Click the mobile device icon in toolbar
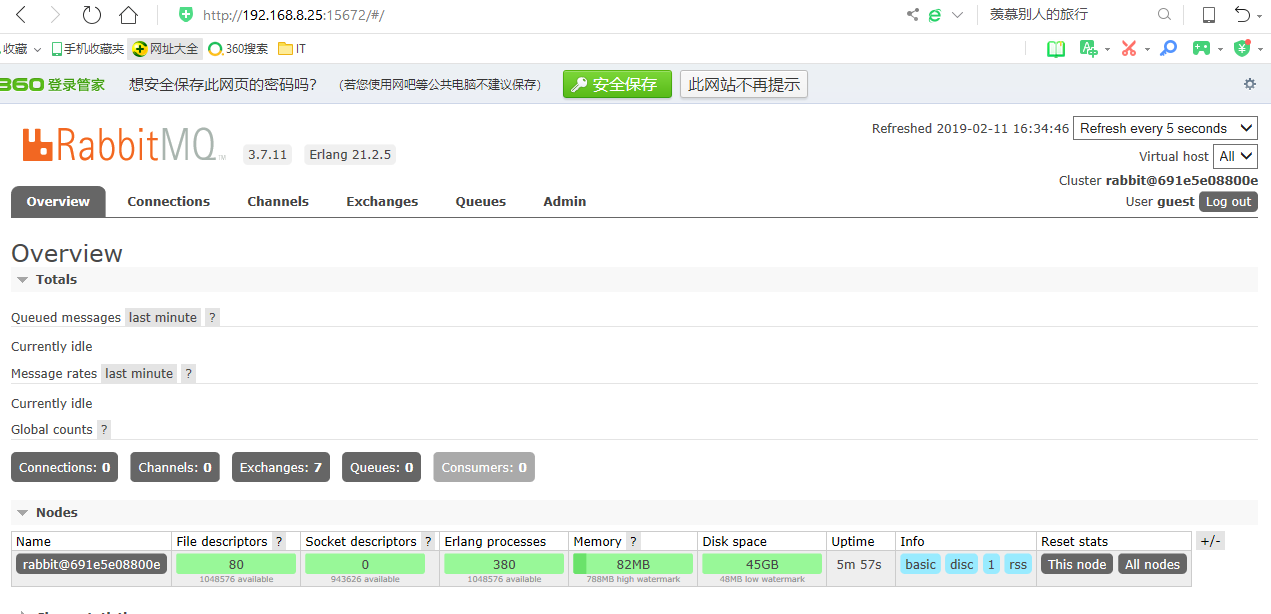1271x614 pixels. [1209, 15]
